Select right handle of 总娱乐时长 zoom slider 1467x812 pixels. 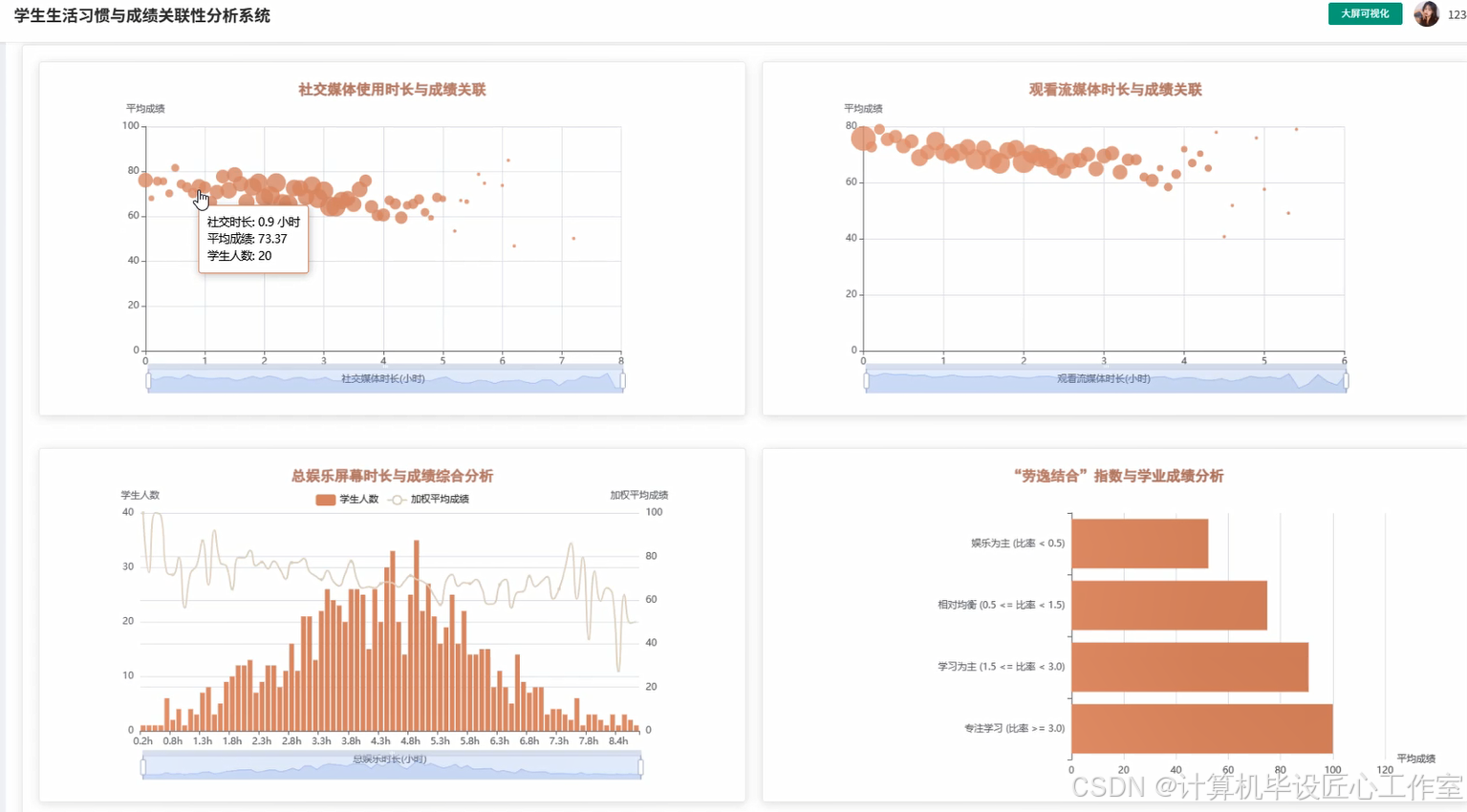(x=640, y=766)
